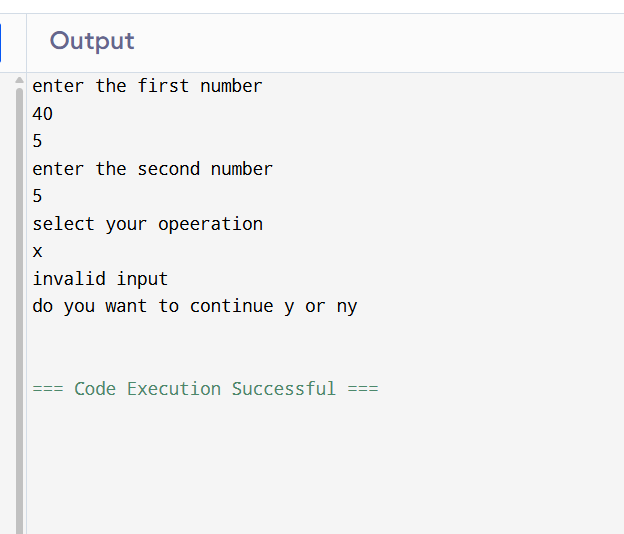Image resolution: width=624 pixels, height=534 pixels.
Task: Click the word 'invalid' in the output
Action: [x=69, y=279]
